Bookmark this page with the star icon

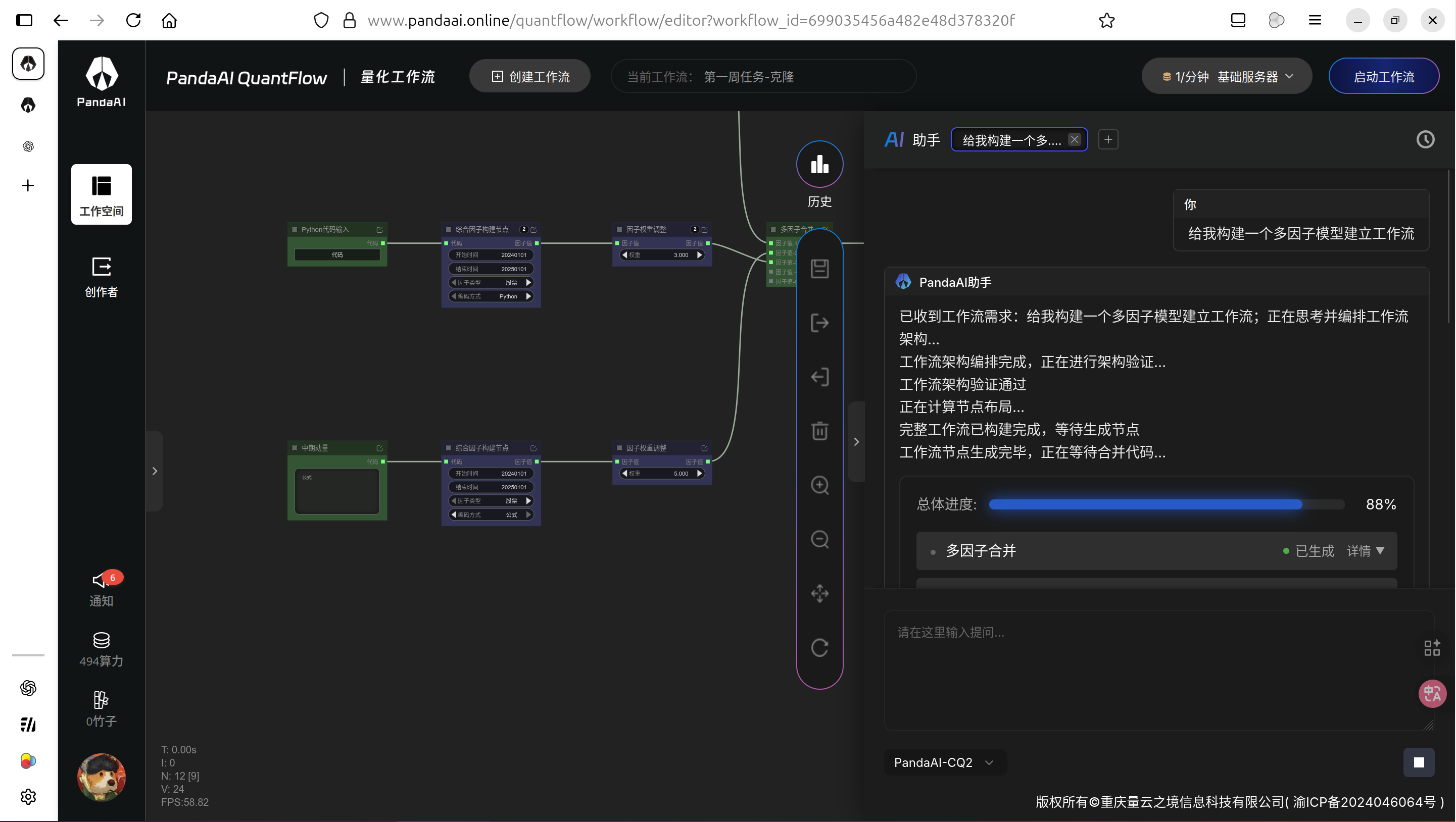click(x=1107, y=20)
